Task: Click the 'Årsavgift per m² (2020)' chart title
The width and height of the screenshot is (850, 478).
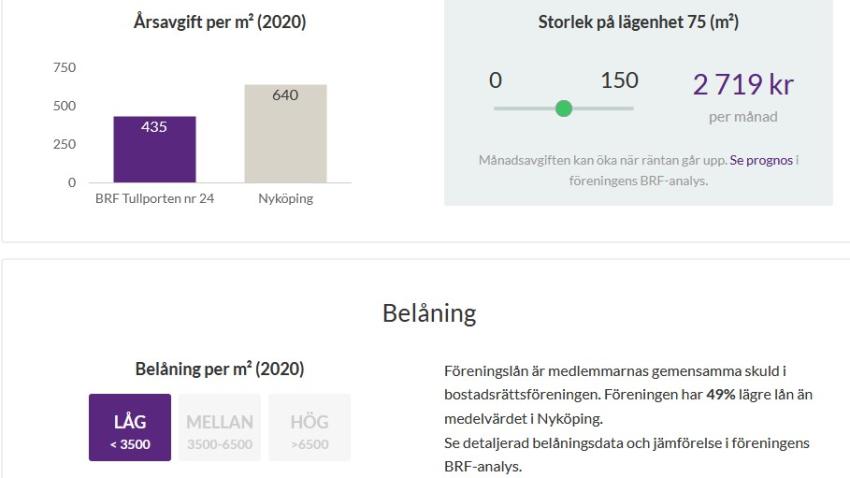Action: tap(220, 22)
